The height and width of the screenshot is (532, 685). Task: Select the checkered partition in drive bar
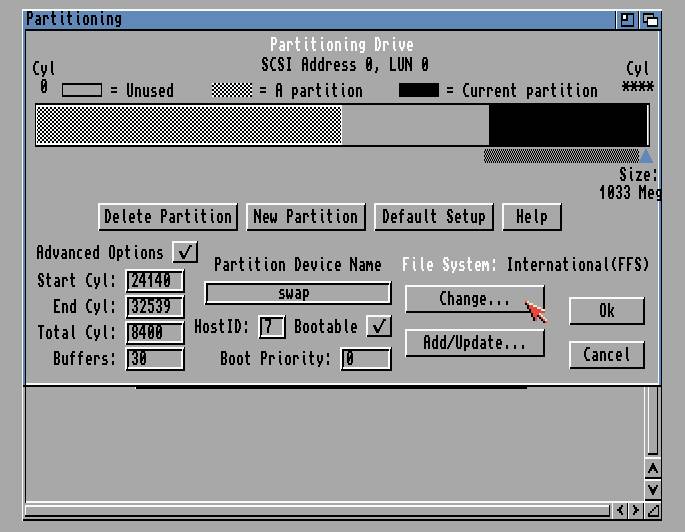189,126
